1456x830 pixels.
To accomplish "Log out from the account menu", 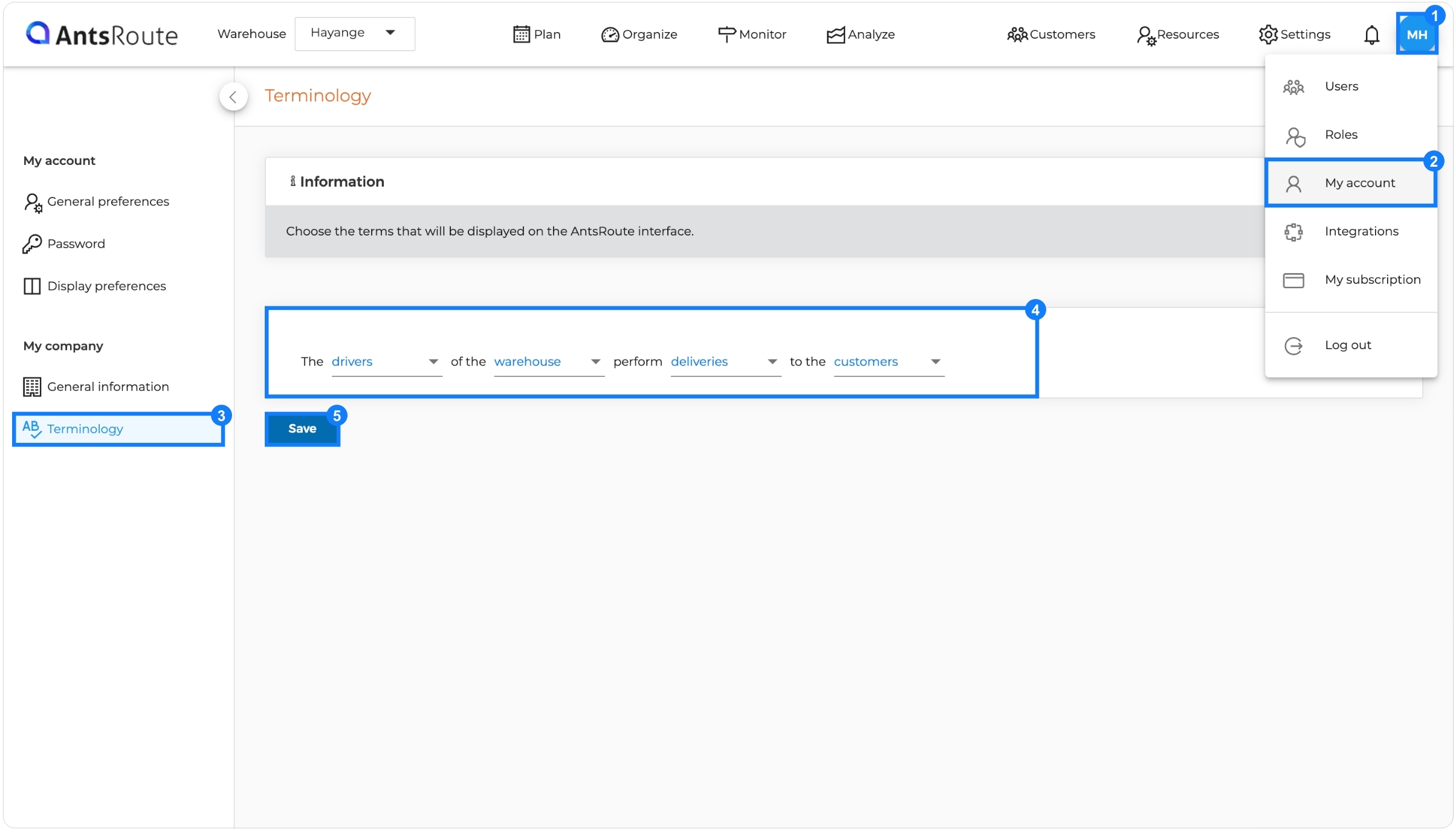I will tap(1351, 346).
